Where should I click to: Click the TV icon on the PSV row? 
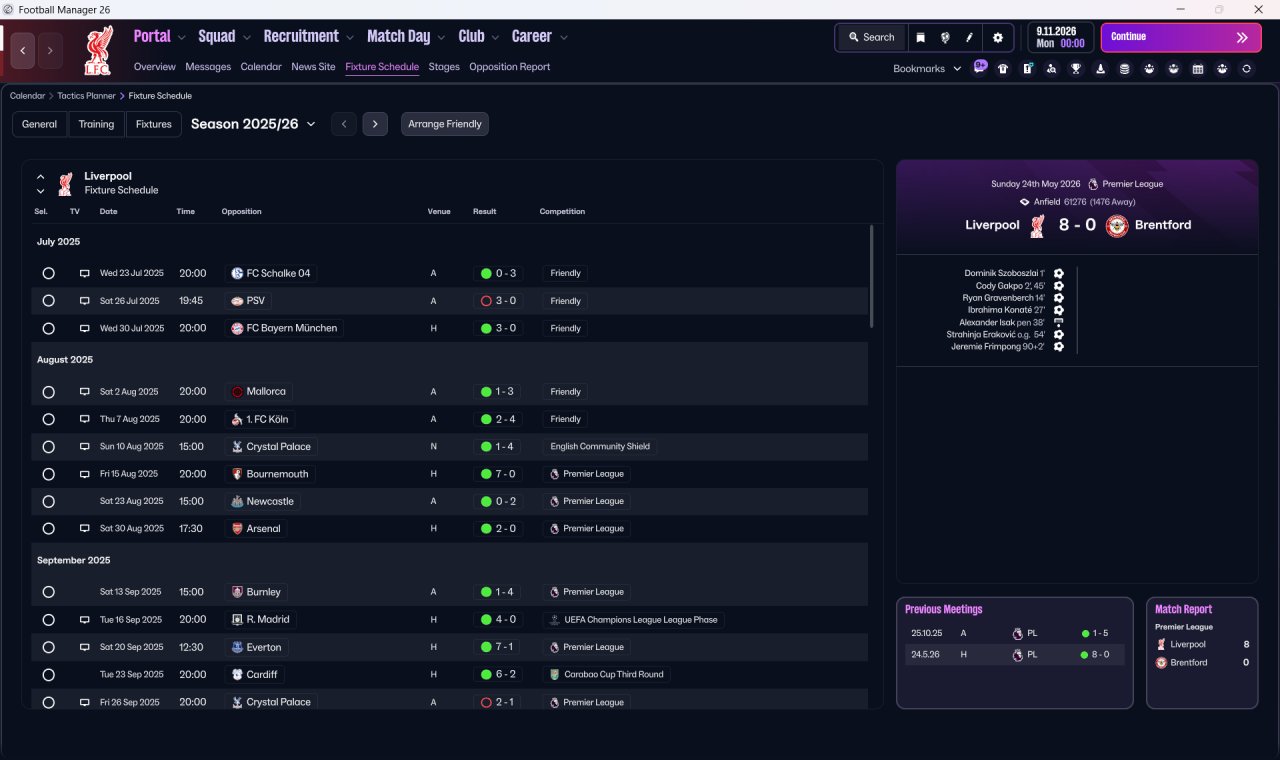(85, 301)
